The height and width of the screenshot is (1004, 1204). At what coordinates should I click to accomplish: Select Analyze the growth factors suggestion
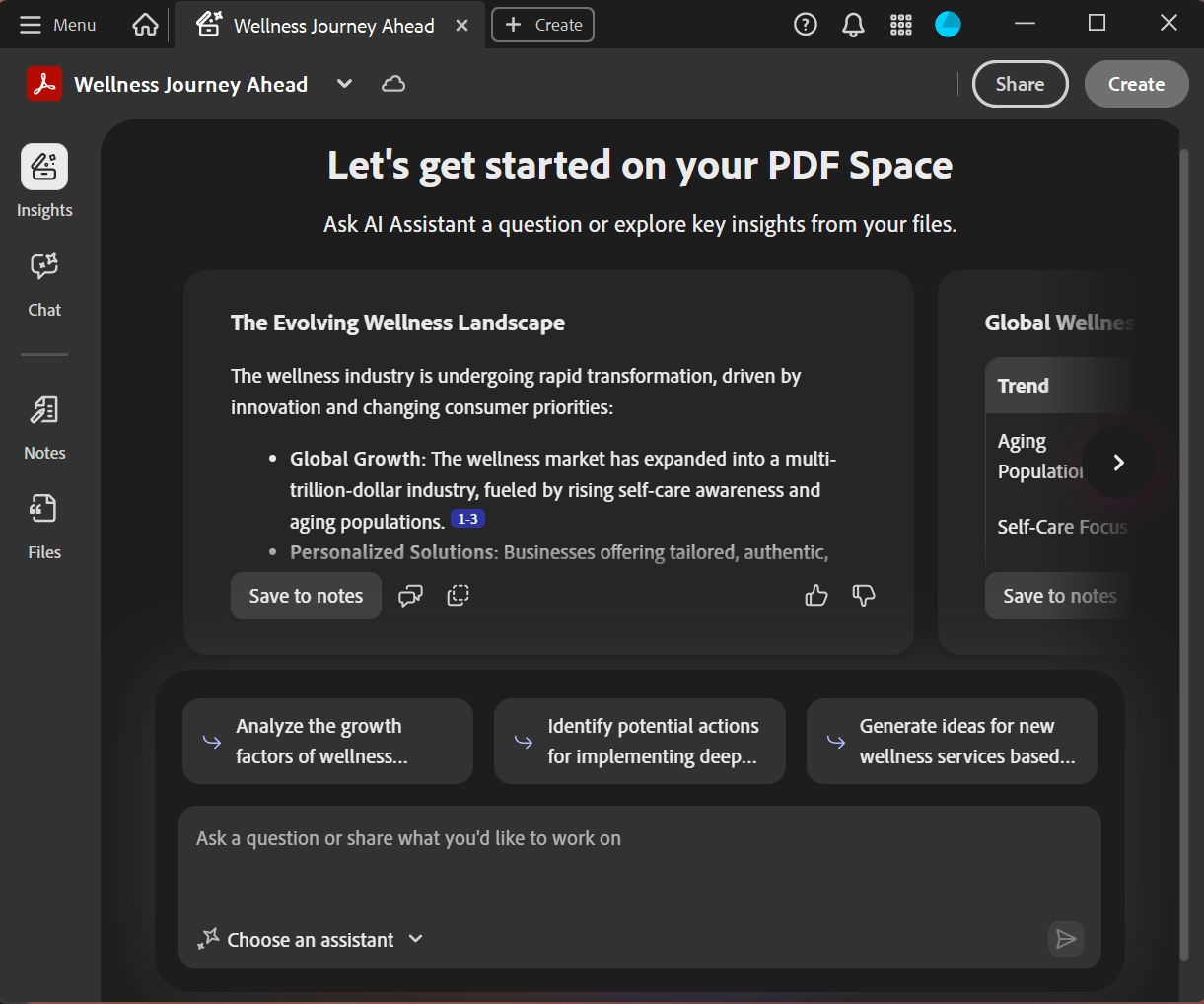coord(327,742)
